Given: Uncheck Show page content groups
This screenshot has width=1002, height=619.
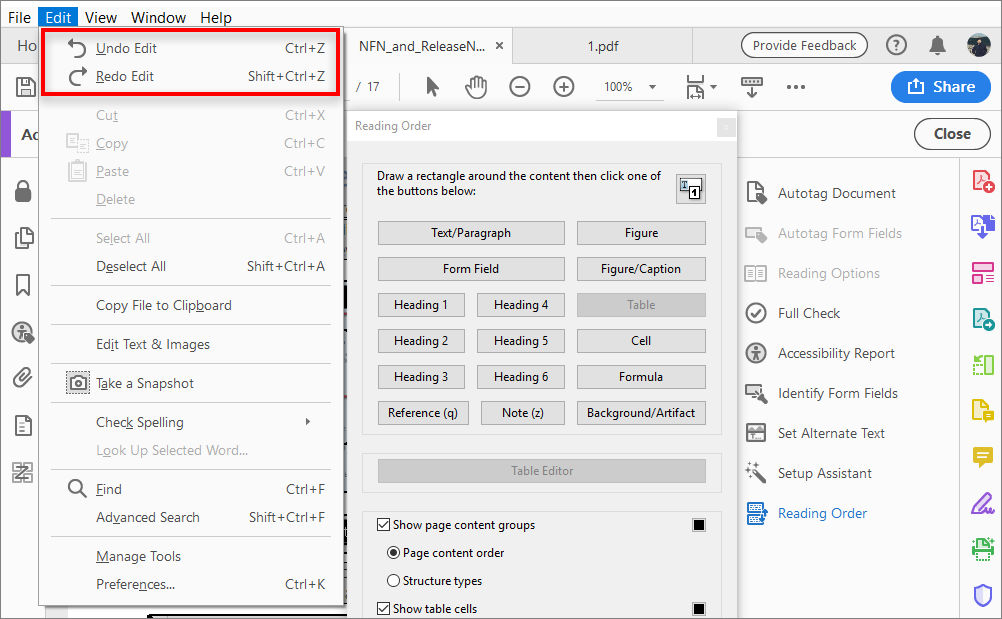Looking at the screenshot, I should (383, 524).
